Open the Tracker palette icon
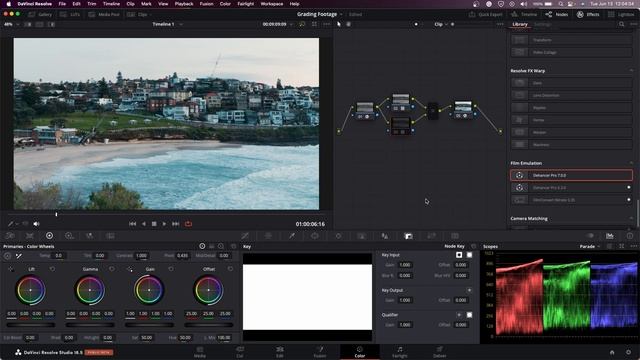This screenshot has height=360, width=640. pos(338,236)
